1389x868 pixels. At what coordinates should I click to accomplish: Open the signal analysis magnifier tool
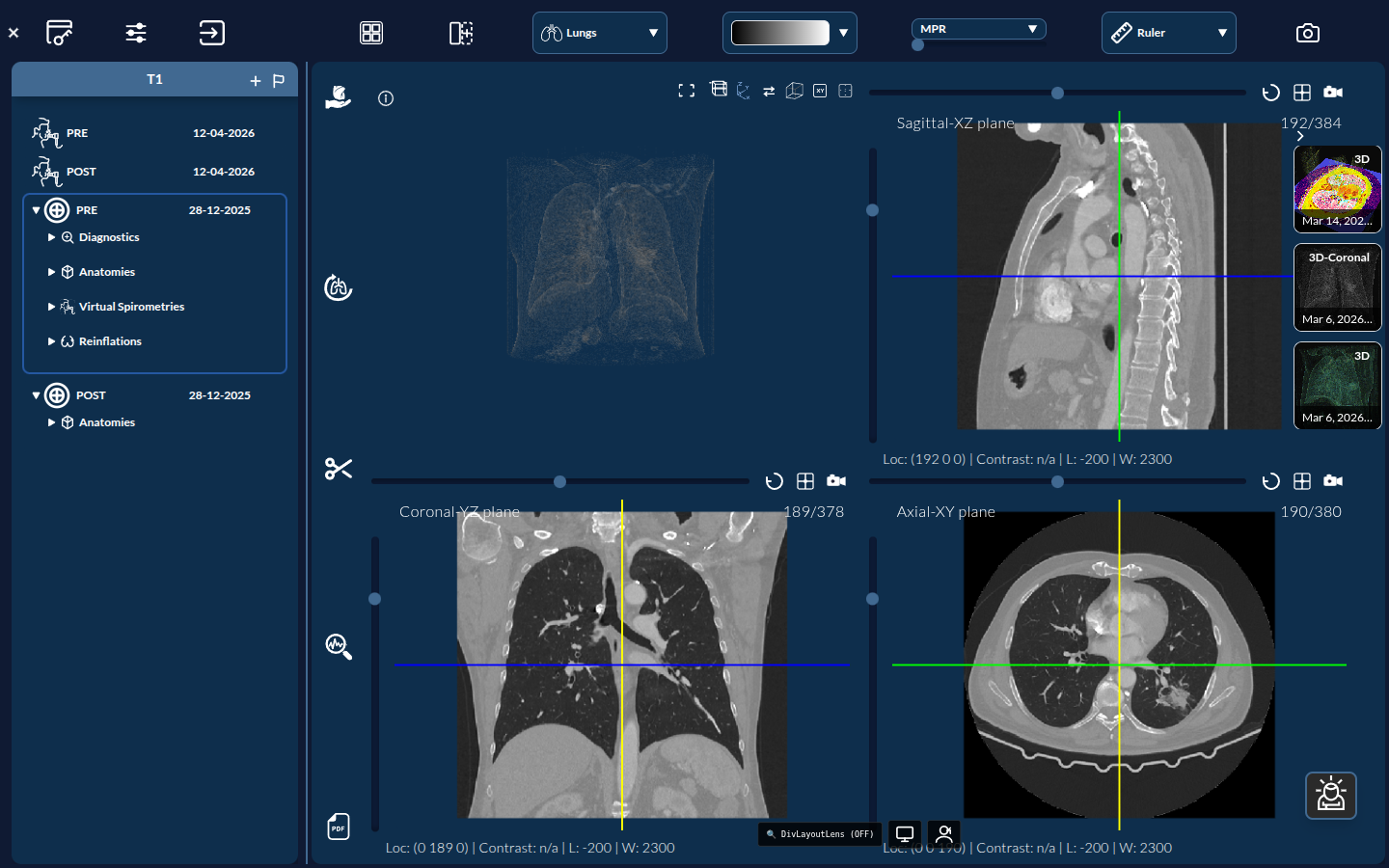(x=339, y=646)
